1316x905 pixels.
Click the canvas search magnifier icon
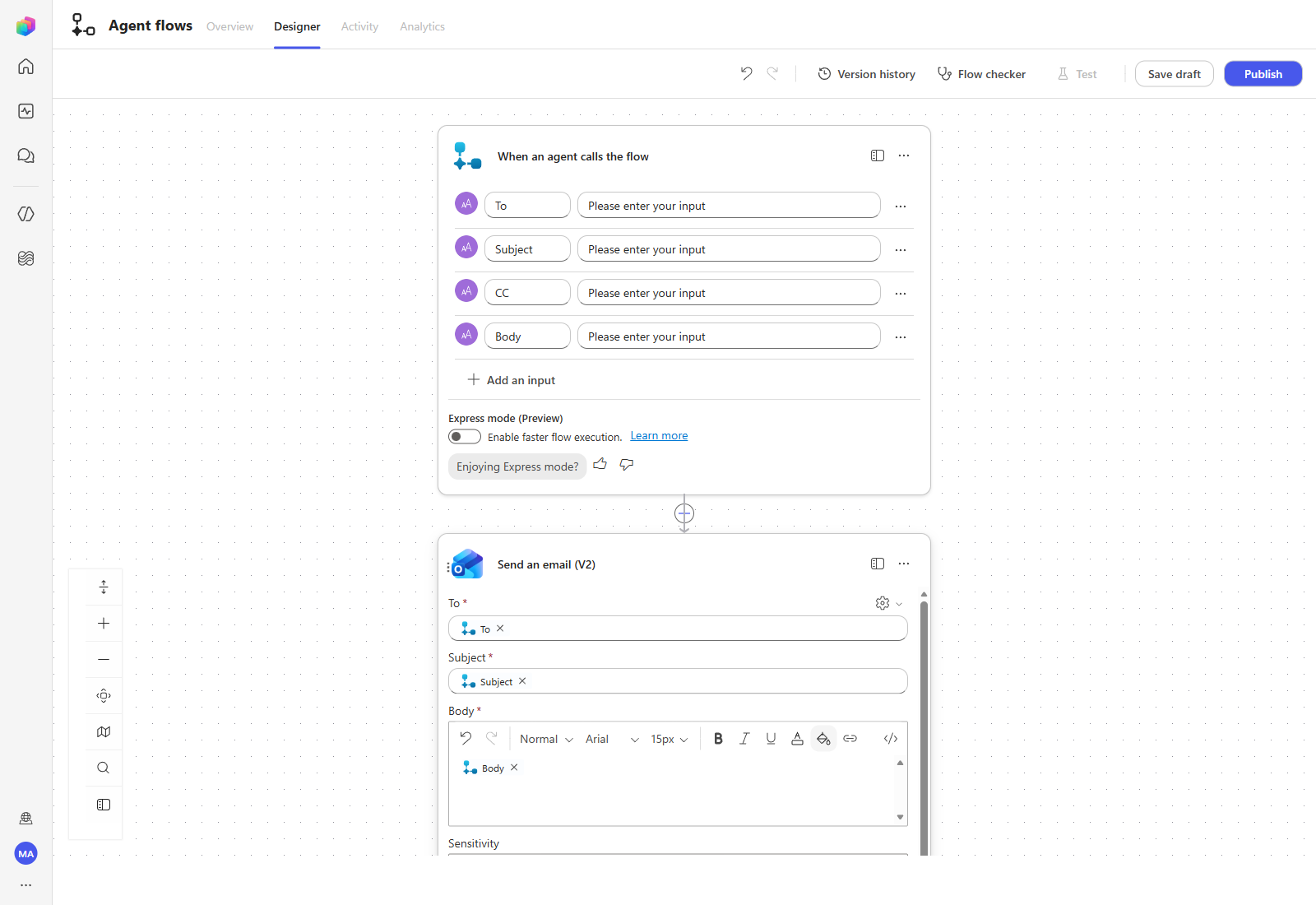(x=104, y=768)
